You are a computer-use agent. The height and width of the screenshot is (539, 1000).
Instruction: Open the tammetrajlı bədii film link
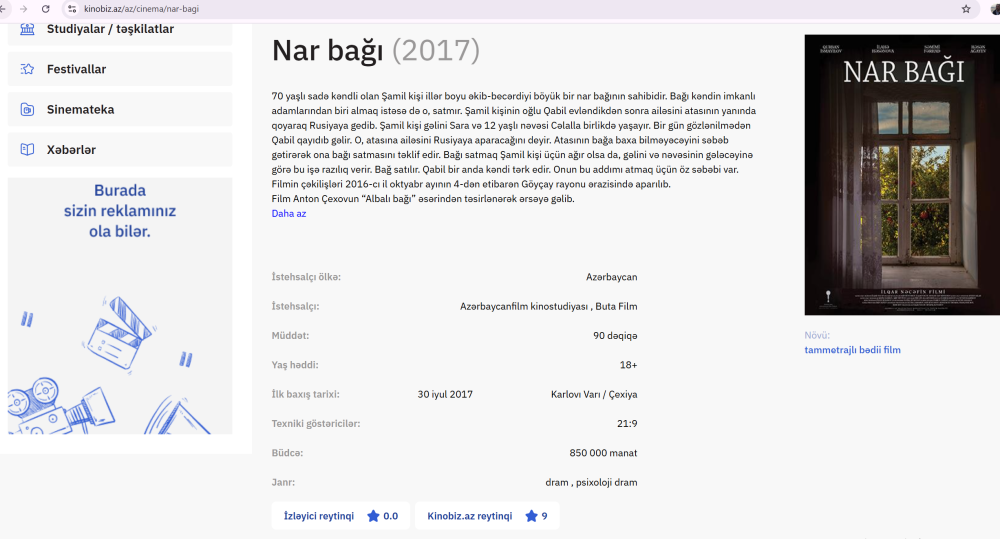(852, 350)
